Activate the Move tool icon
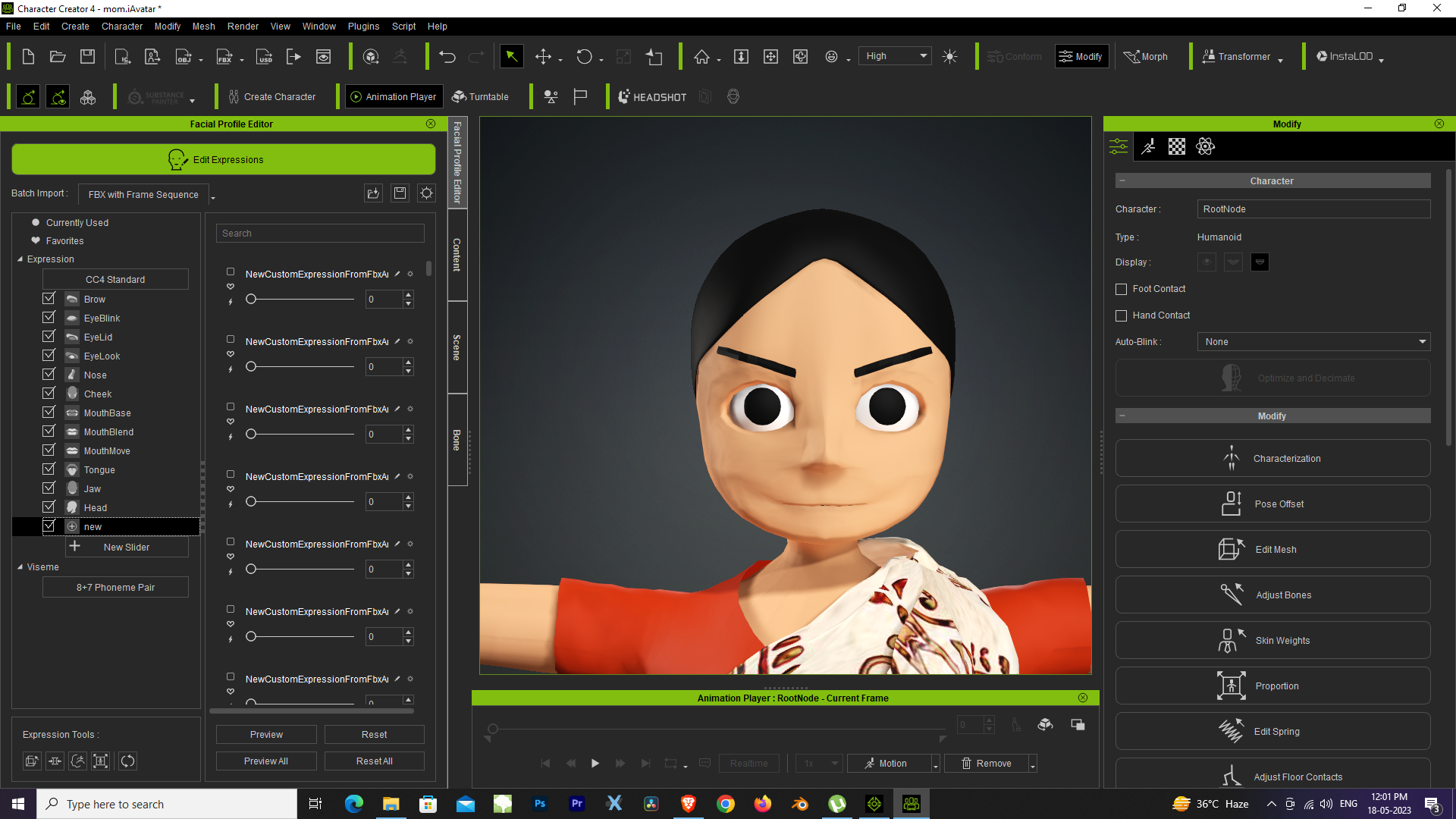The image size is (1456, 819). tap(543, 57)
